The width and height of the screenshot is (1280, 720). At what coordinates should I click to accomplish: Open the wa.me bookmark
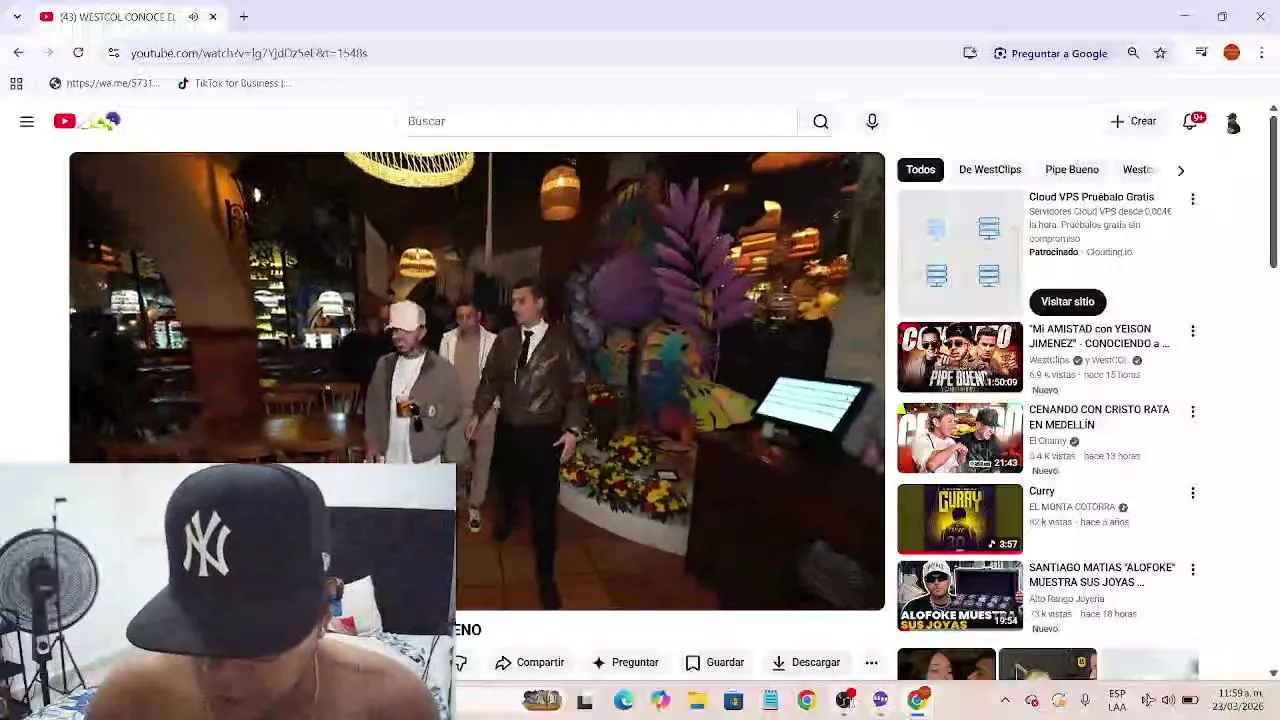click(x=104, y=84)
